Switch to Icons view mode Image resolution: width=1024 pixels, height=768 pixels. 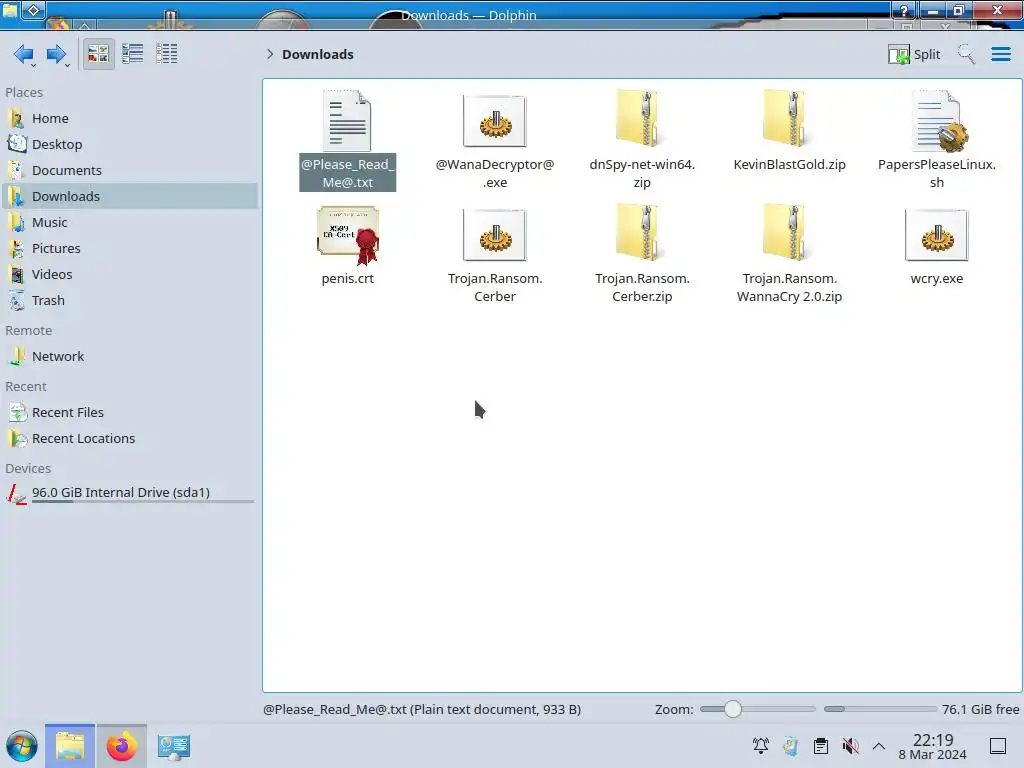point(98,54)
